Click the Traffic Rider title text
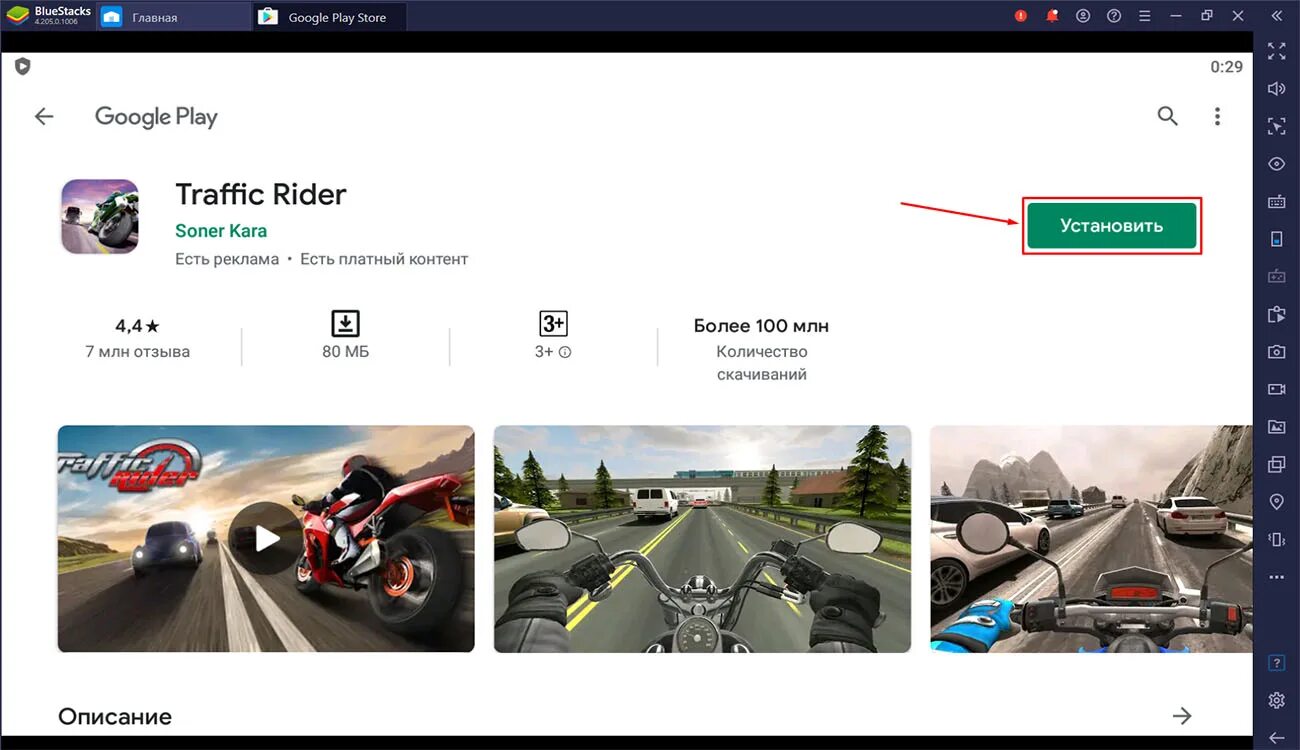The height and width of the screenshot is (750, 1300). click(x=261, y=194)
